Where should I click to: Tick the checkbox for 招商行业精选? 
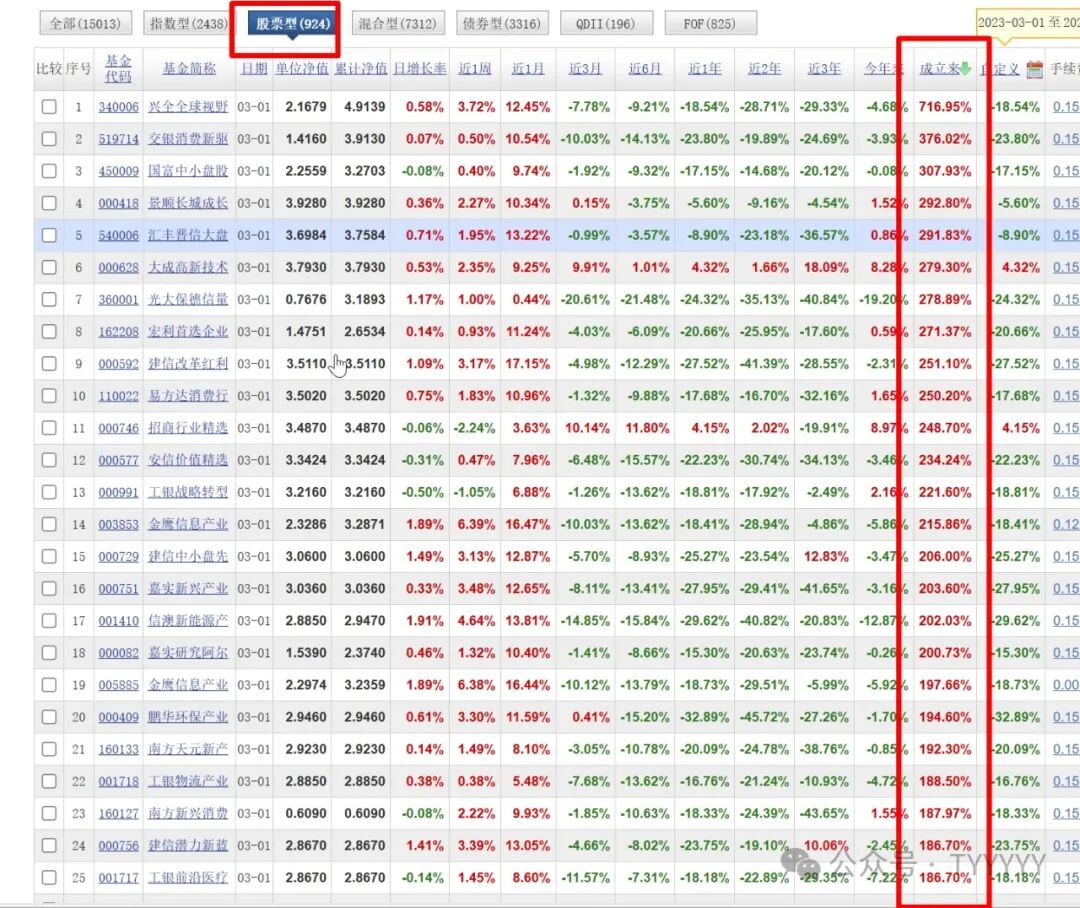coord(49,428)
